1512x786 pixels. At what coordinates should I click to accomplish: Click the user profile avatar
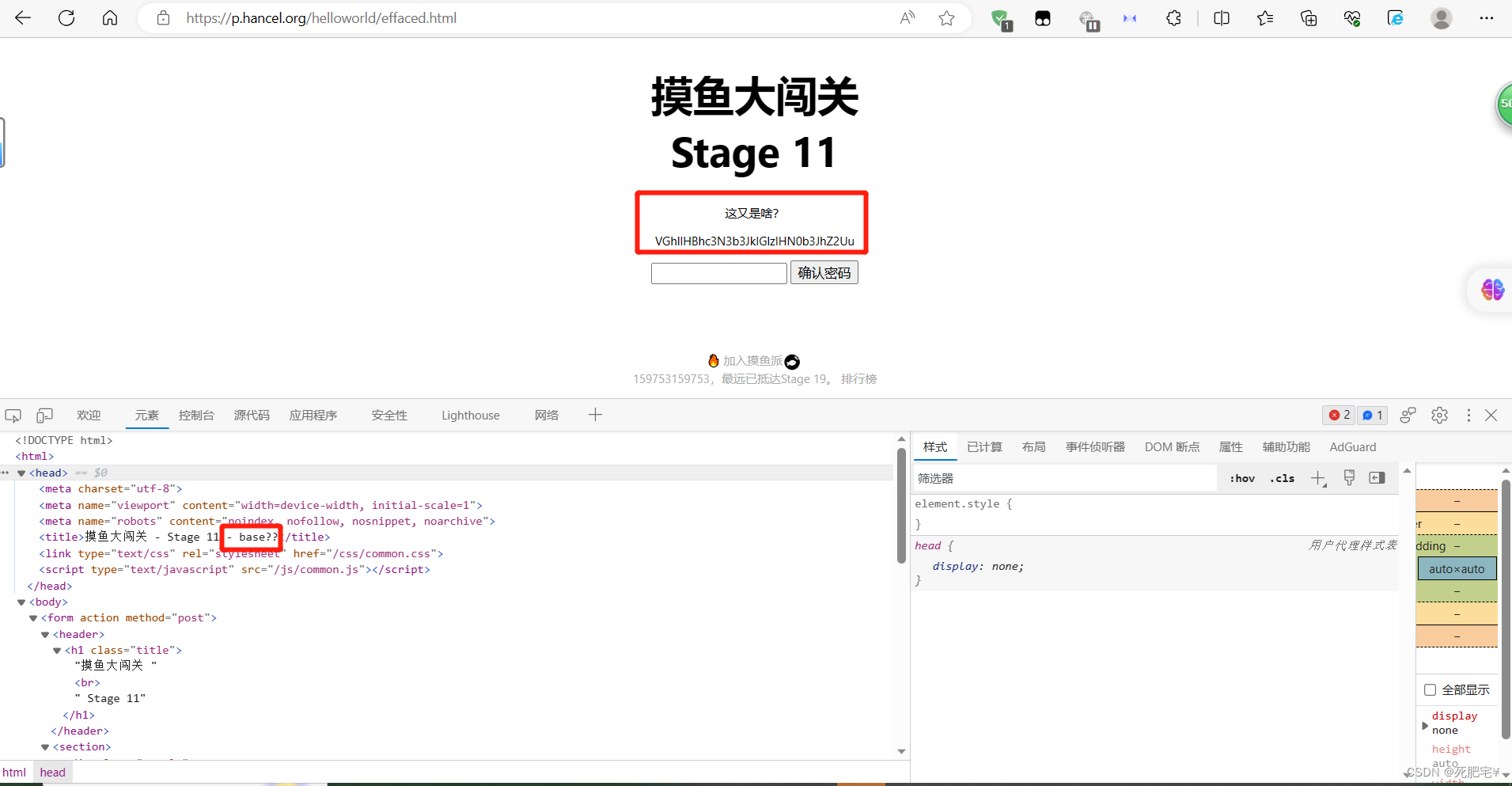click(1442, 17)
